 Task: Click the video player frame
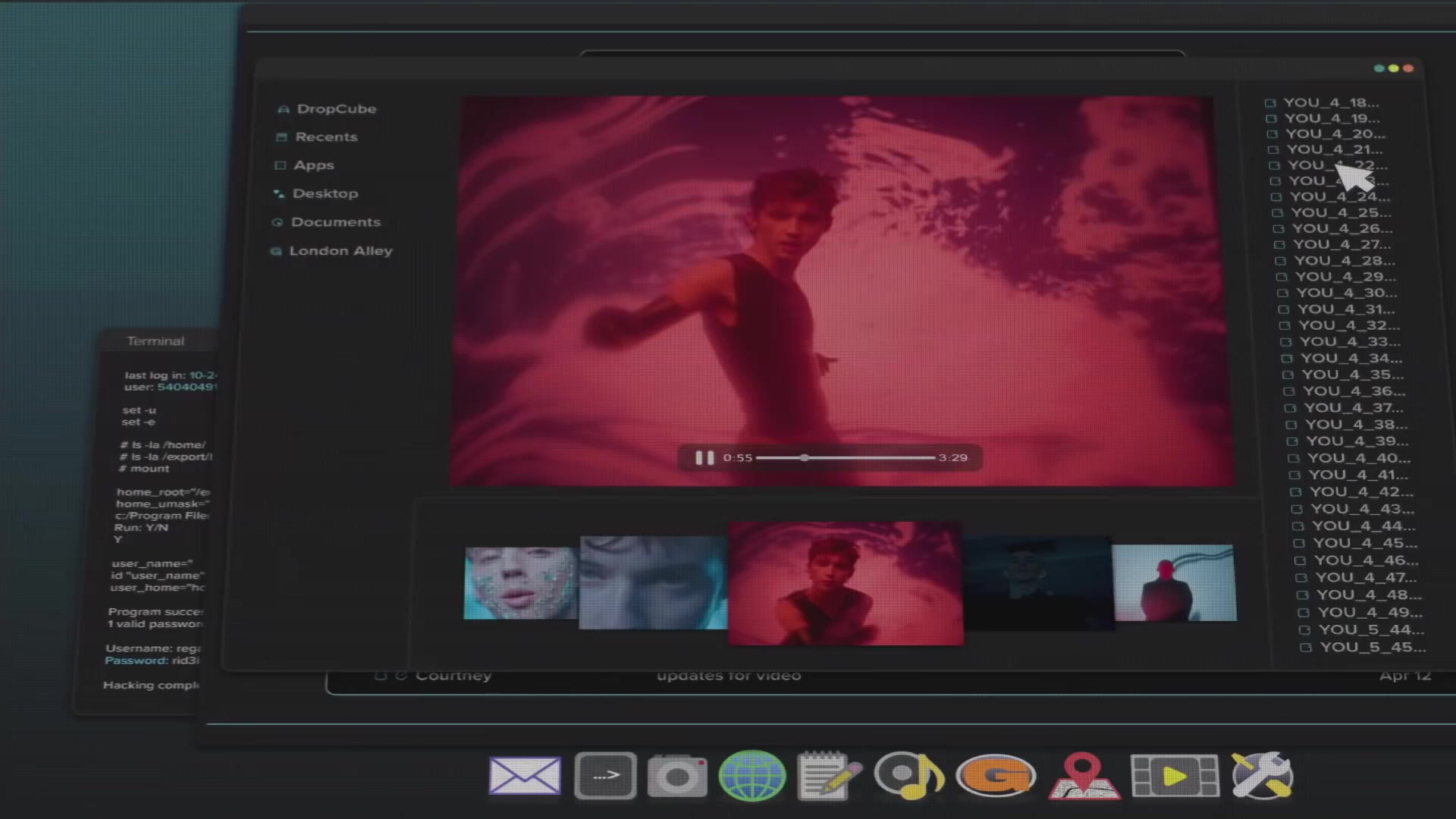pyautogui.click(x=842, y=291)
